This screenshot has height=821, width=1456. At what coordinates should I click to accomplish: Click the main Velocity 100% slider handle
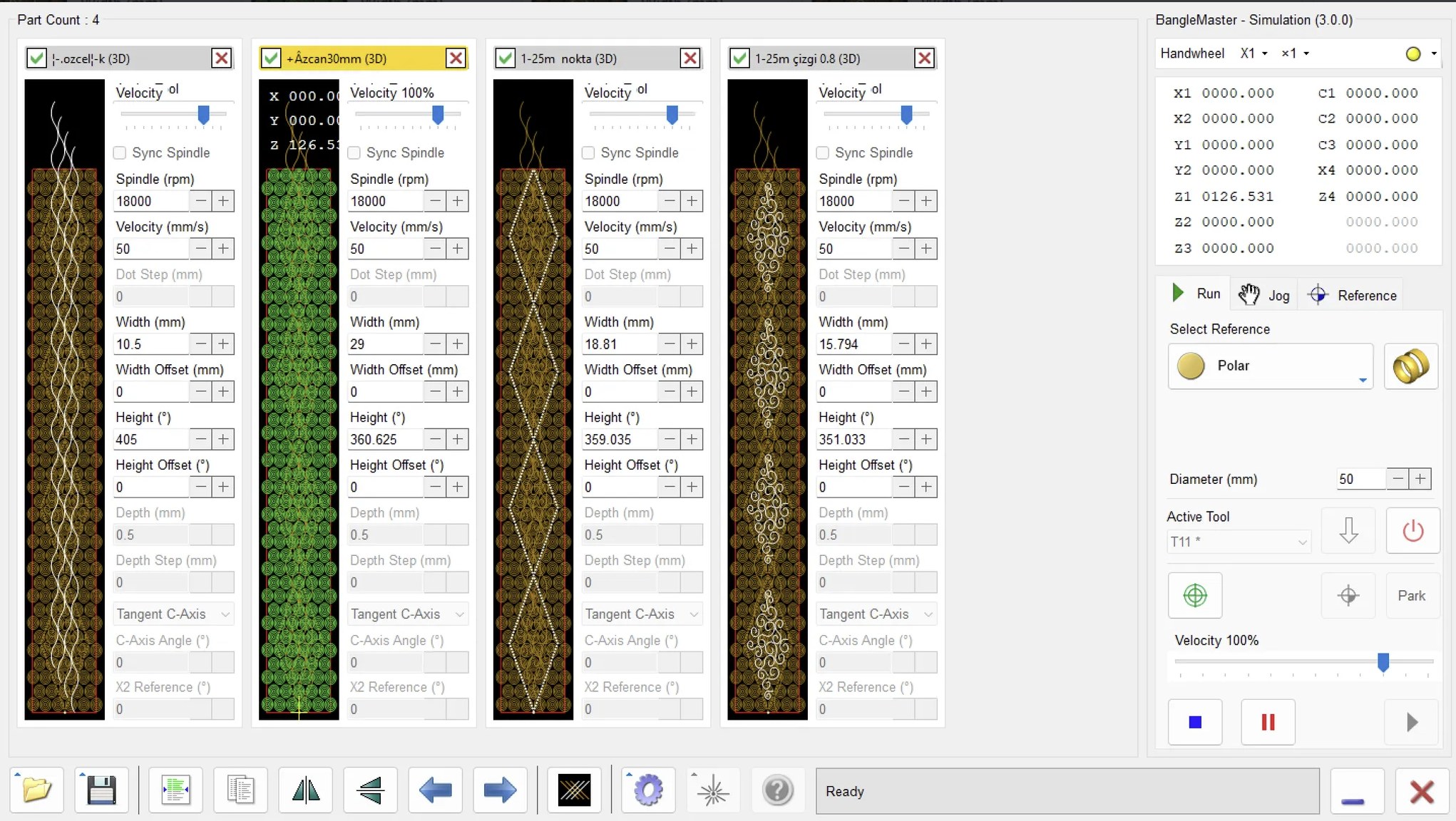(x=1383, y=662)
